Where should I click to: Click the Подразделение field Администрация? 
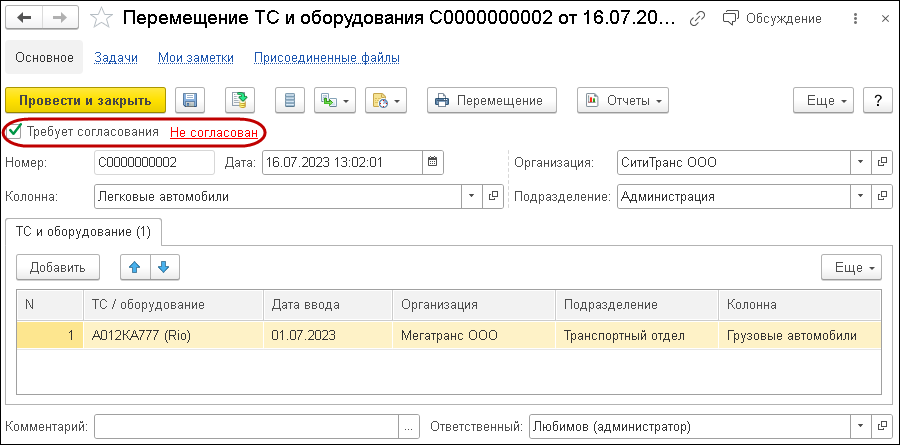734,196
